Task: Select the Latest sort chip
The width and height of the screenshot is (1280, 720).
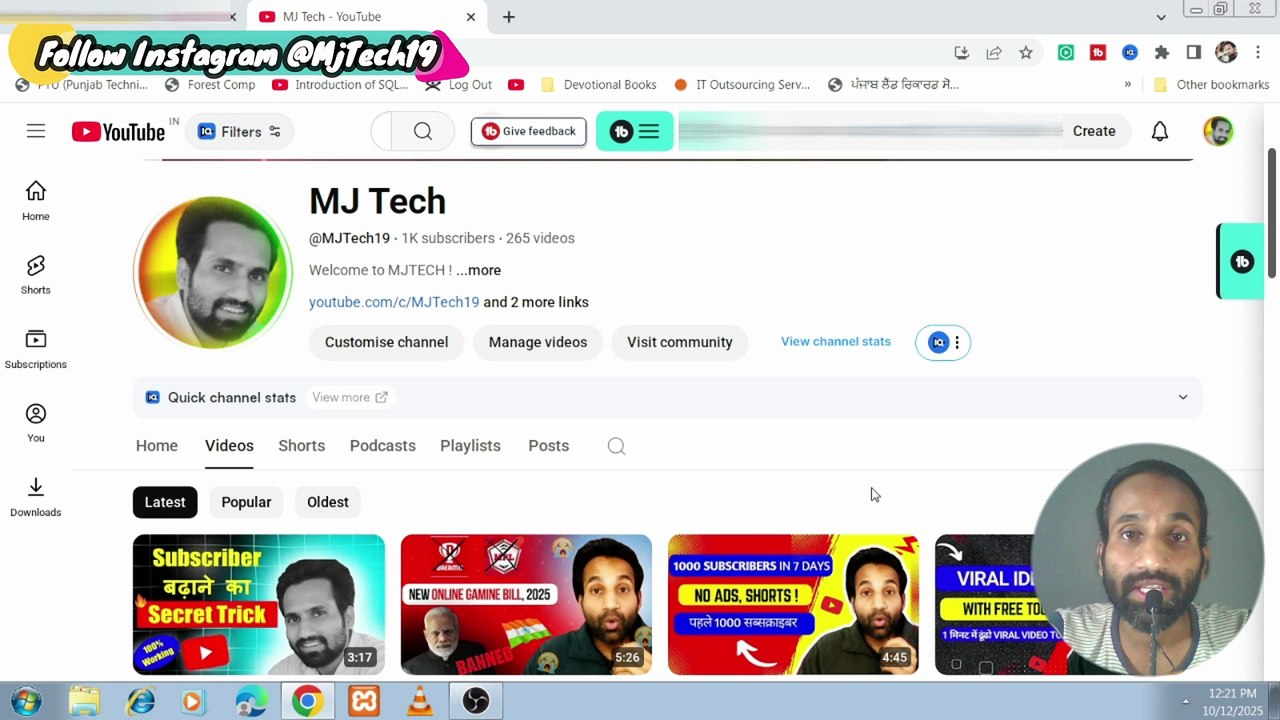Action: [165, 502]
